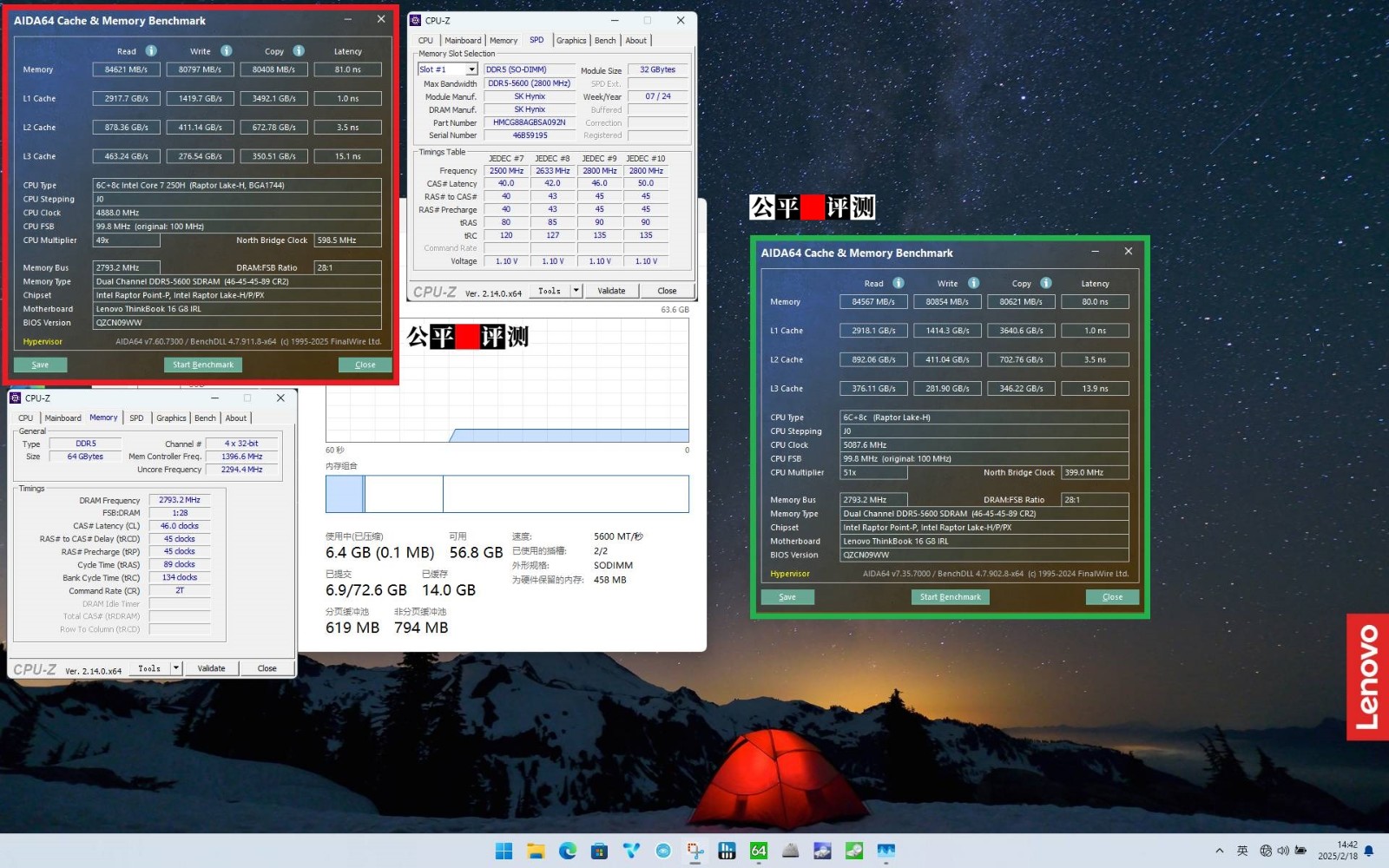The image size is (1389, 868).
Task: Click Validate in CPU-Z SPD window
Action: point(611,291)
